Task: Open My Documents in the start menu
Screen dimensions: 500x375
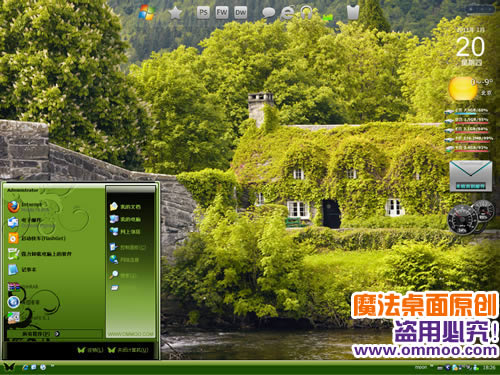Action: [x=125, y=207]
